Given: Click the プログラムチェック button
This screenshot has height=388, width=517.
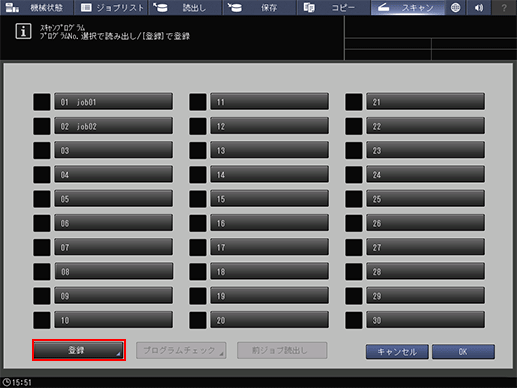Looking at the screenshot, I should click(181, 350).
